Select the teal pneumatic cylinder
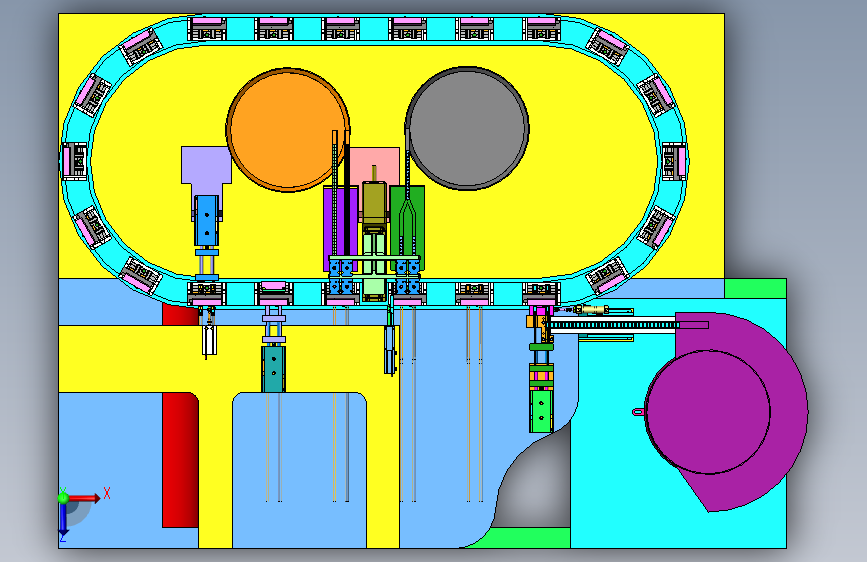The image size is (867, 562). tap(274, 368)
